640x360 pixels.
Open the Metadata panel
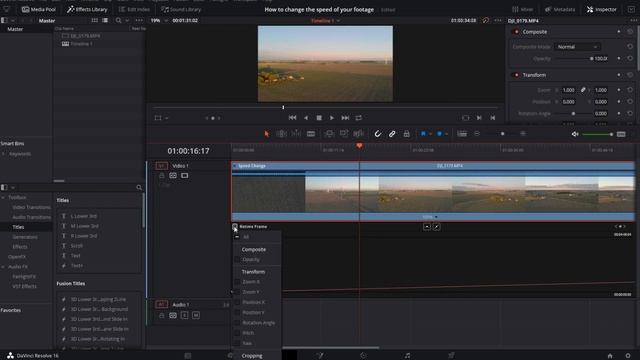(x=560, y=9)
